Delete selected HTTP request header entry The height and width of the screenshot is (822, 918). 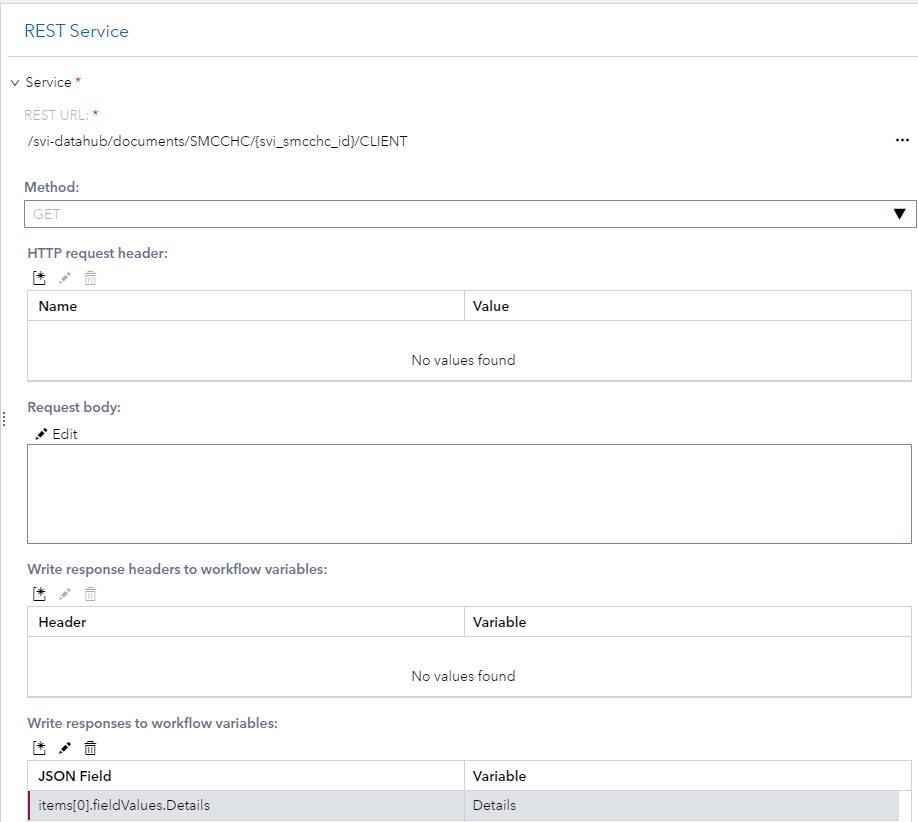pos(90,278)
